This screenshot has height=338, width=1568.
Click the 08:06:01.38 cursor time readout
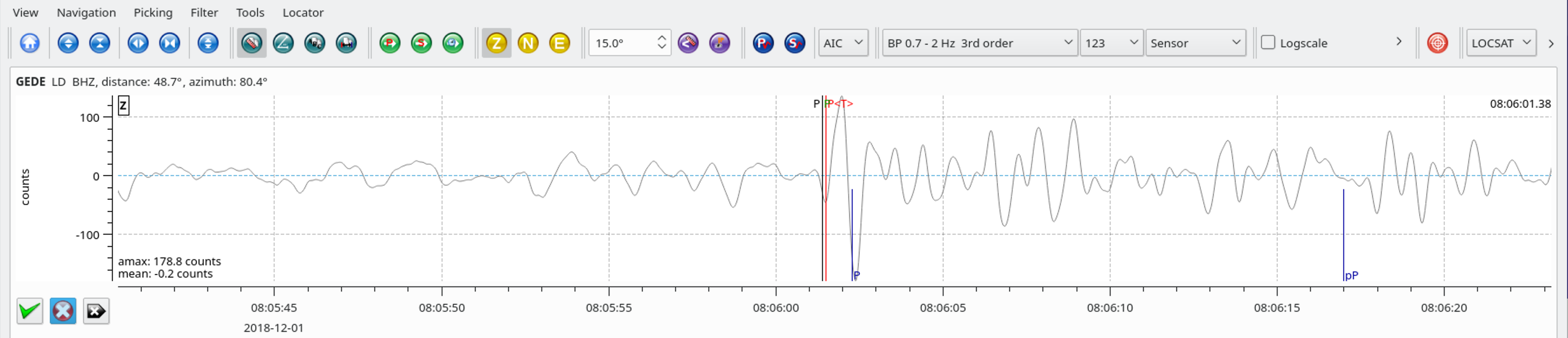1520,104
